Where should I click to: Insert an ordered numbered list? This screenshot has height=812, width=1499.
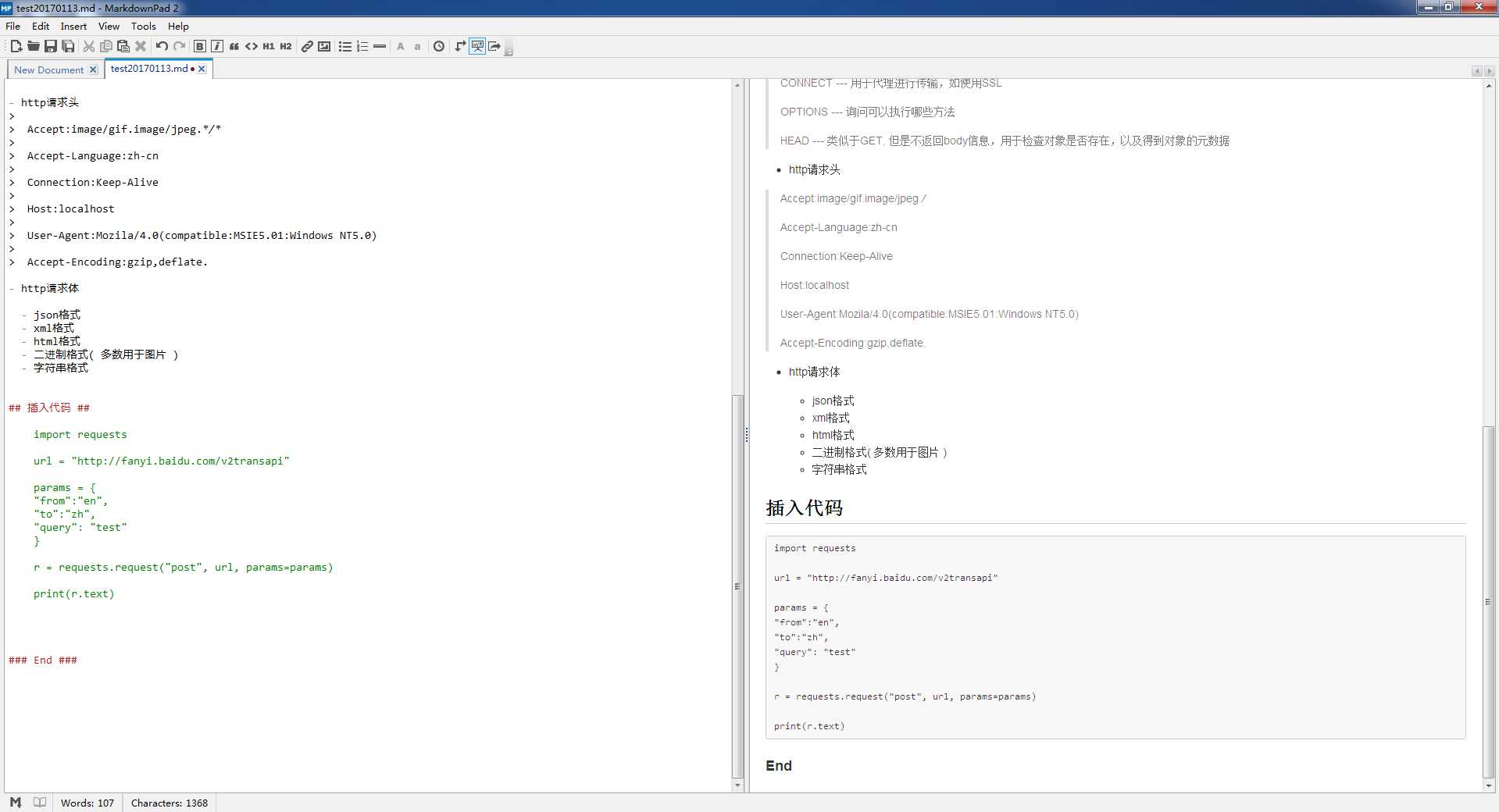point(362,47)
